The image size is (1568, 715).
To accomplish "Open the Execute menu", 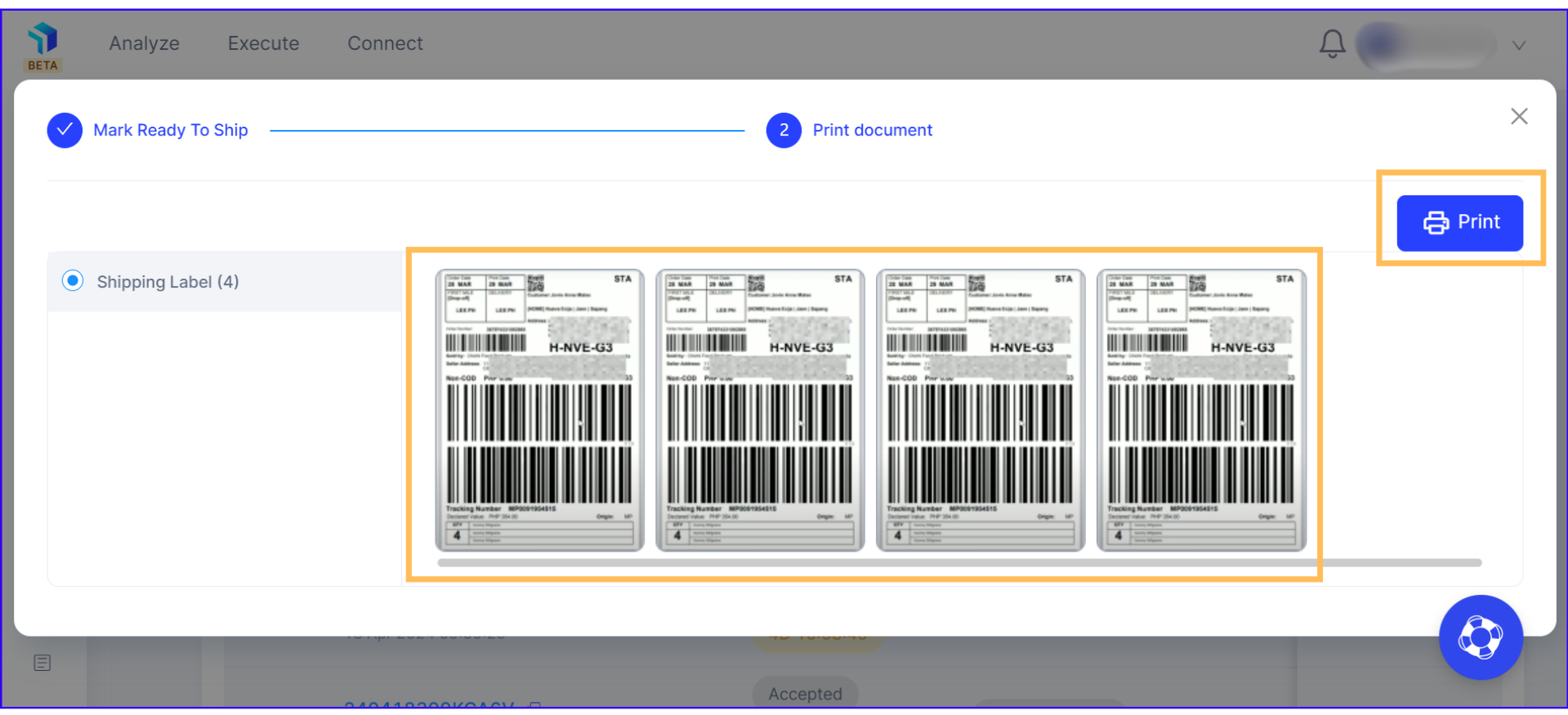I will click(263, 43).
